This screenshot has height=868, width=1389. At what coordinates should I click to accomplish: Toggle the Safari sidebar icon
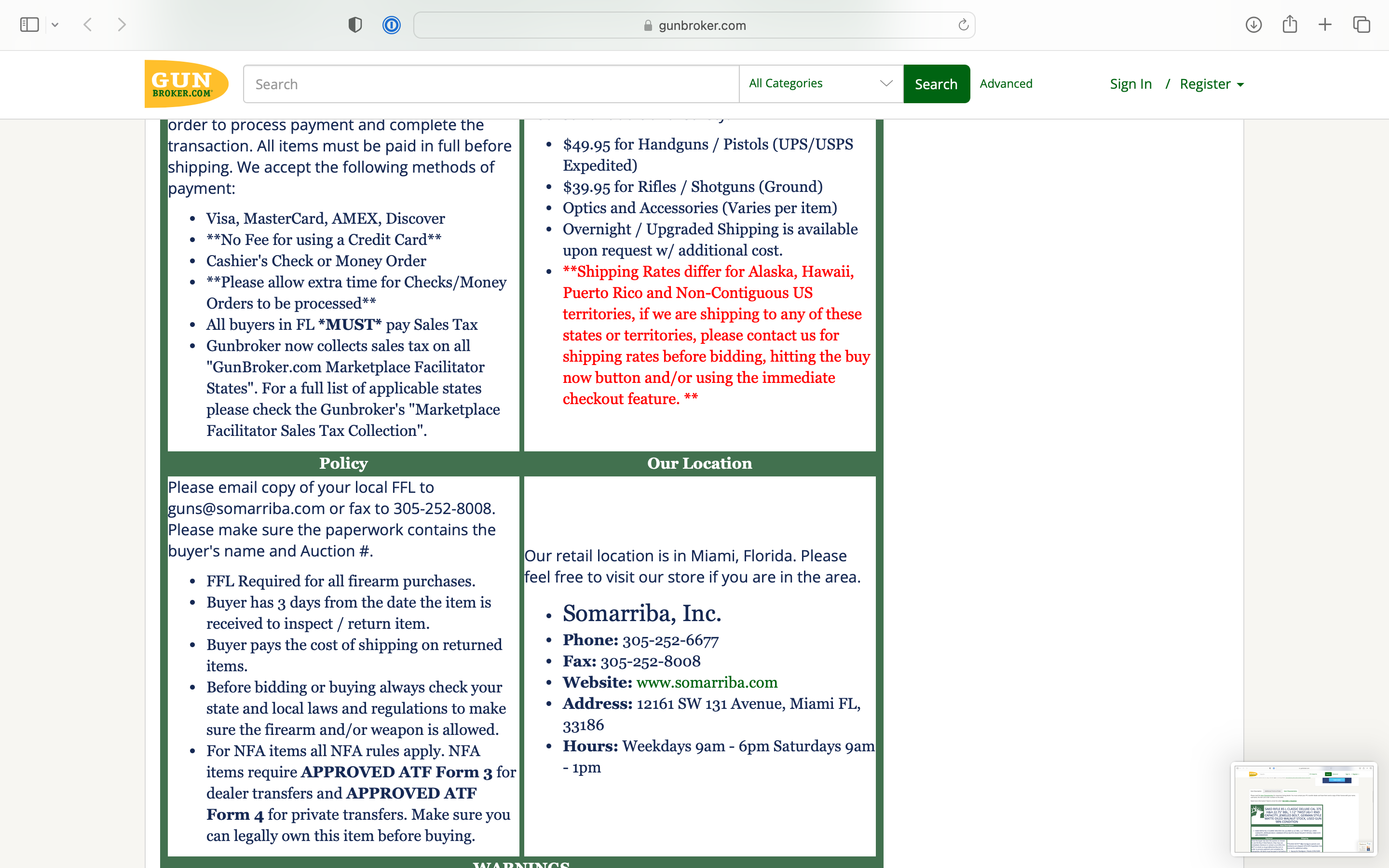click(x=29, y=25)
